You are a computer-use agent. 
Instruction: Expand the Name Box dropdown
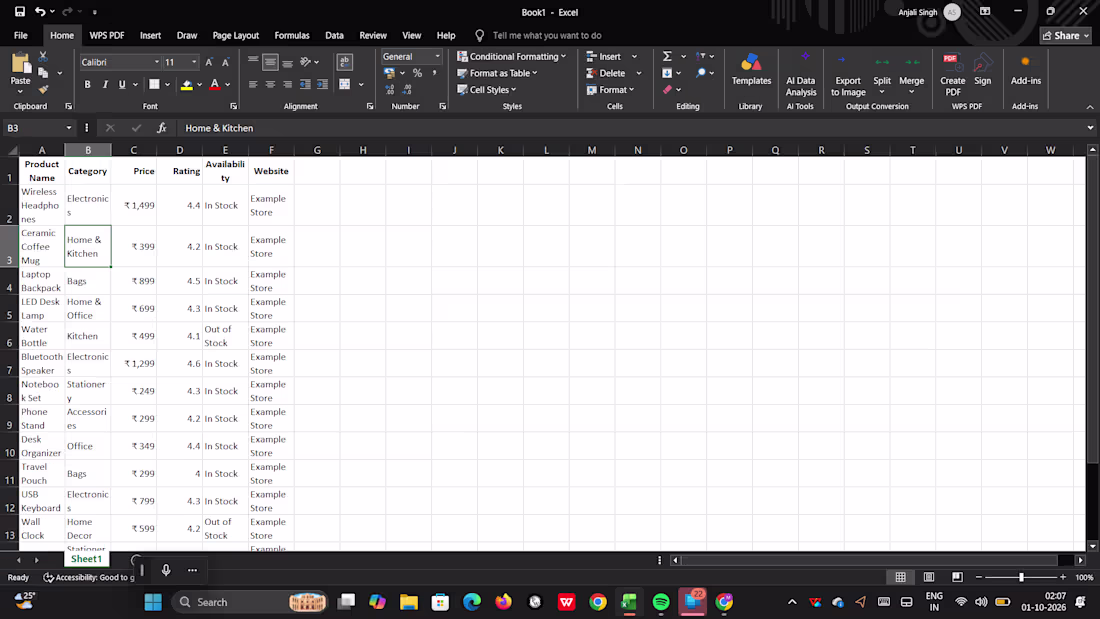pos(69,128)
